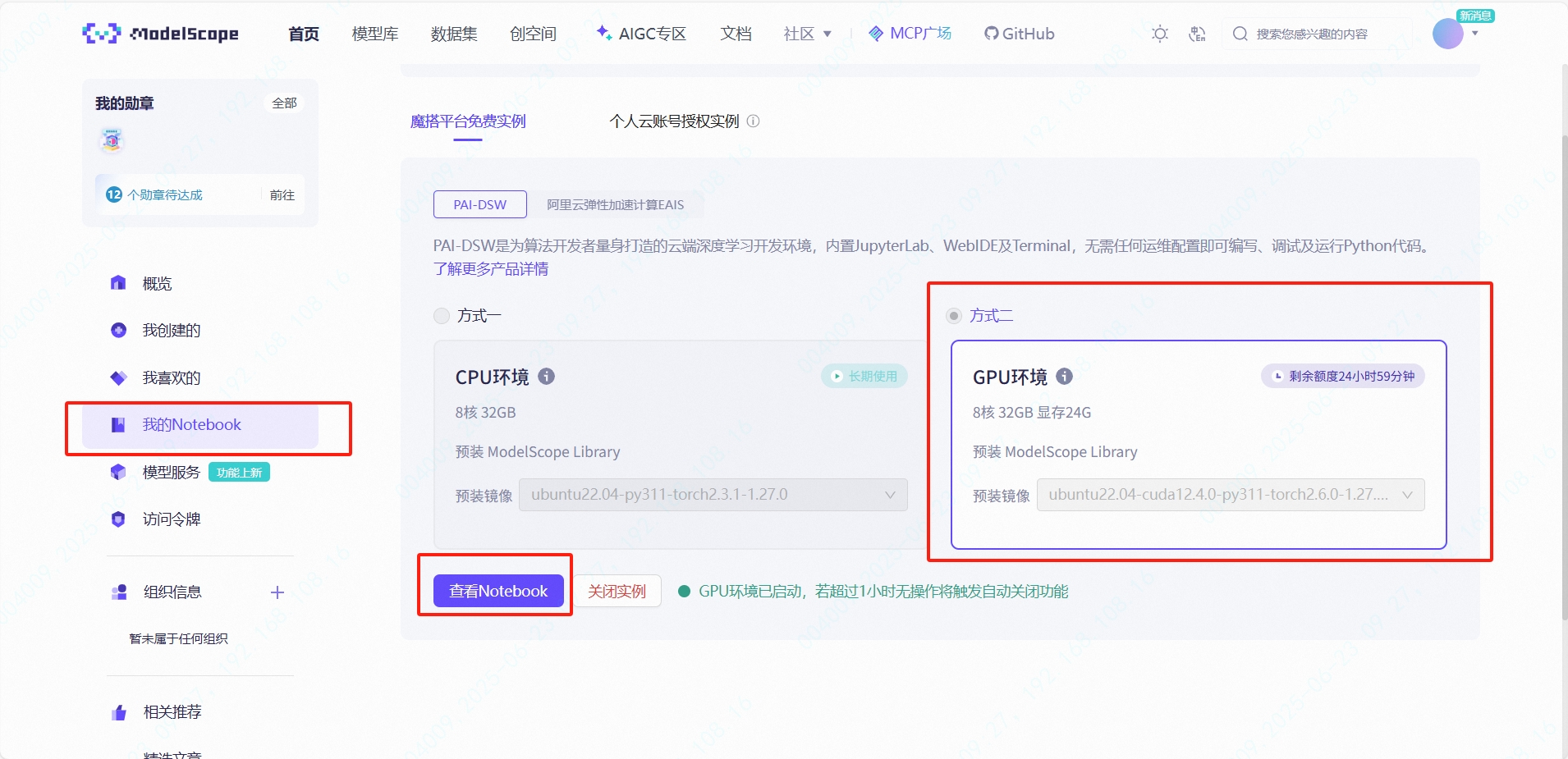Click the 长期使用 tag
Image resolution: width=1568 pixels, height=759 pixels.
pos(864,377)
